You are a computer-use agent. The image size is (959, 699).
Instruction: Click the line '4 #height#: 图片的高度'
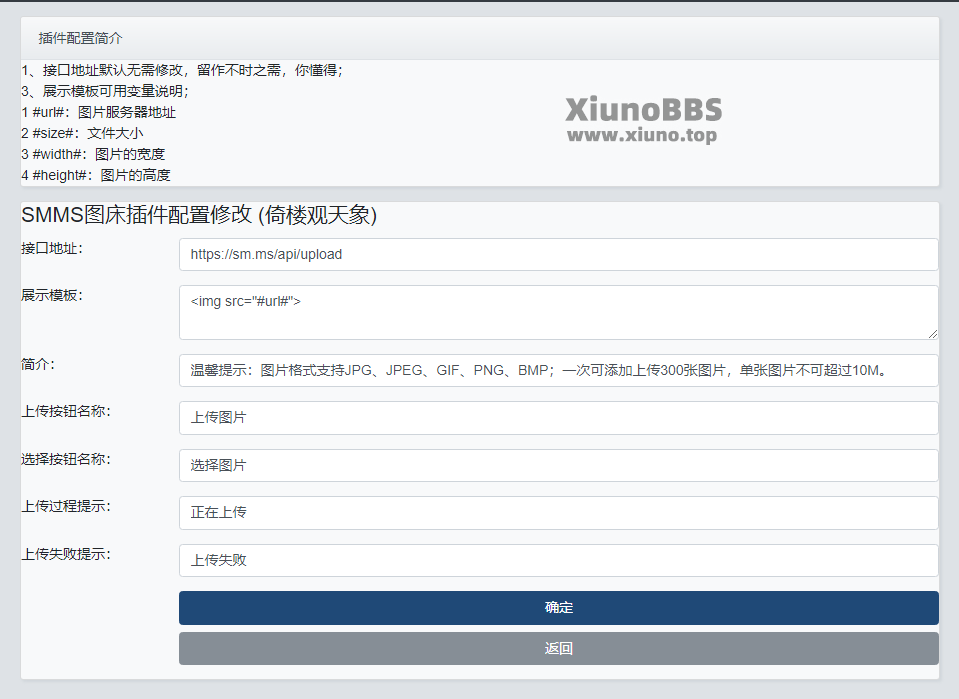(x=96, y=176)
